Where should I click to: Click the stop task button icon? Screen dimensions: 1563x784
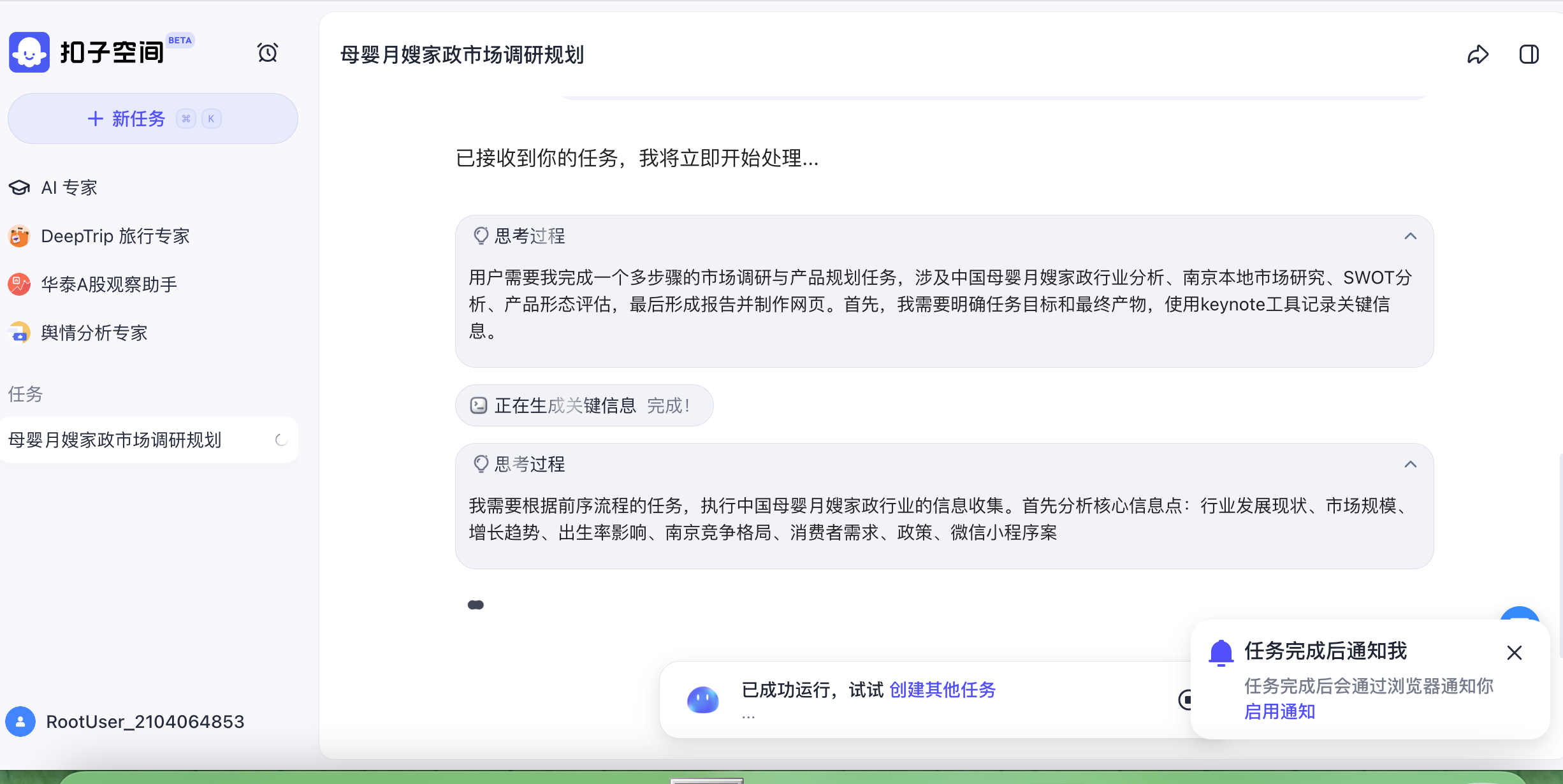click(x=1185, y=700)
